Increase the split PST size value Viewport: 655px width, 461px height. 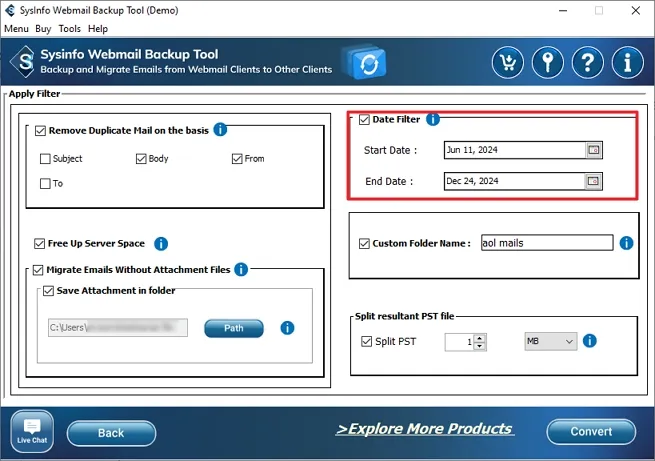point(480,338)
